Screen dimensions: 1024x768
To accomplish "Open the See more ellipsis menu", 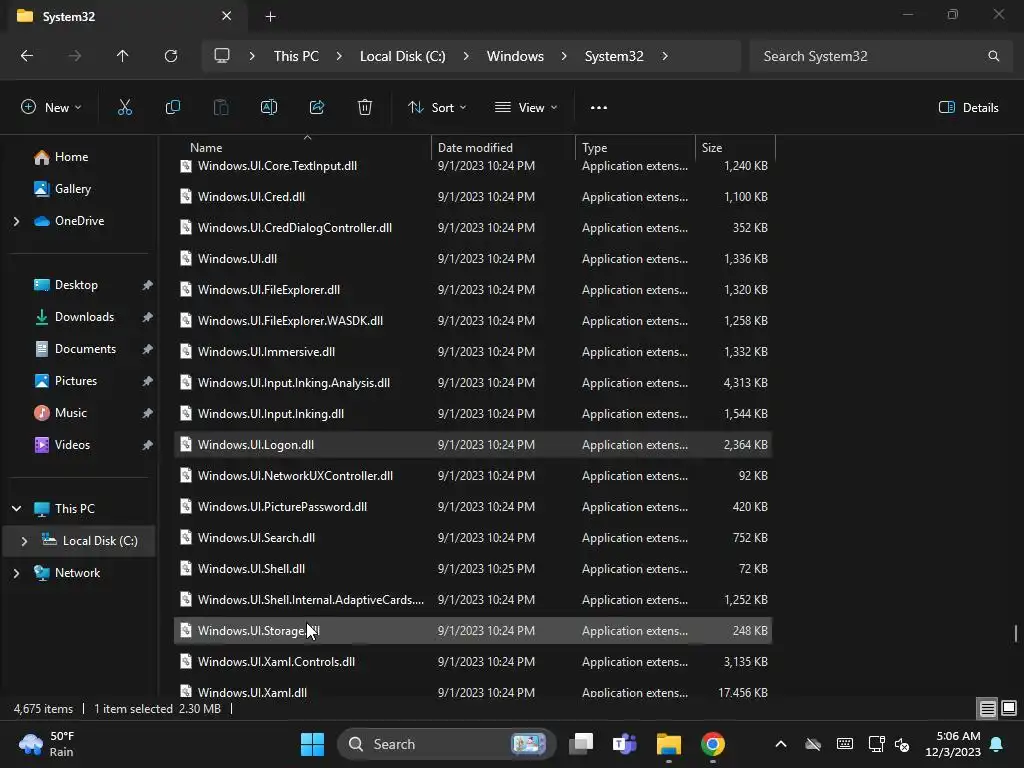I will click(x=599, y=108).
